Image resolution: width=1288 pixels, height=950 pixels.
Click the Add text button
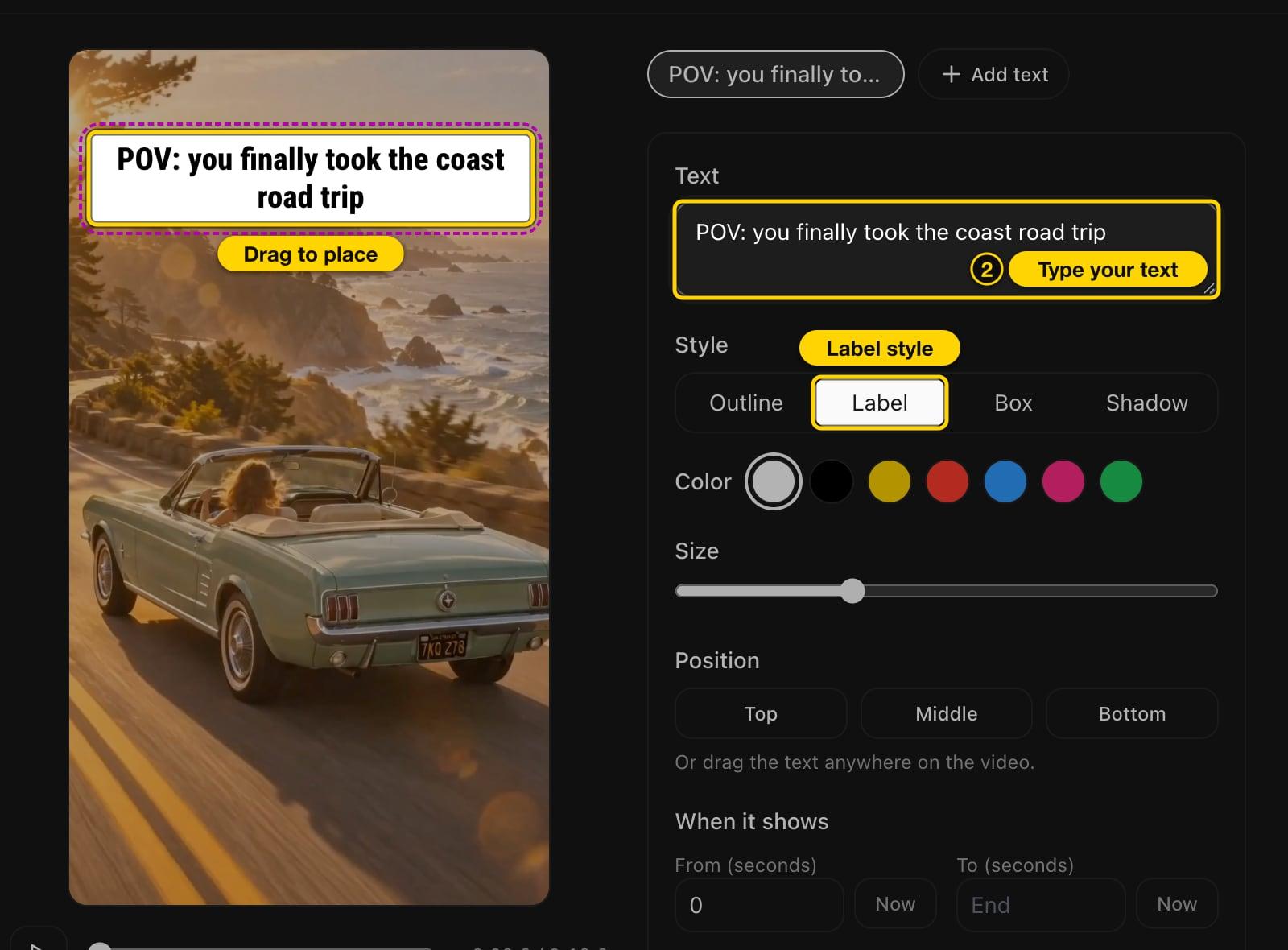tap(993, 74)
